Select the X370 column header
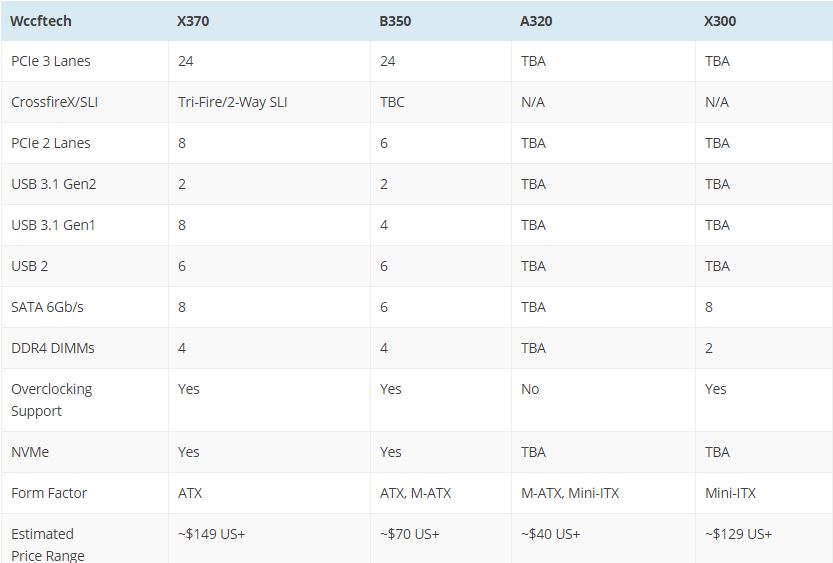The height and width of the screenshot is (563, 833). [194, 20]
